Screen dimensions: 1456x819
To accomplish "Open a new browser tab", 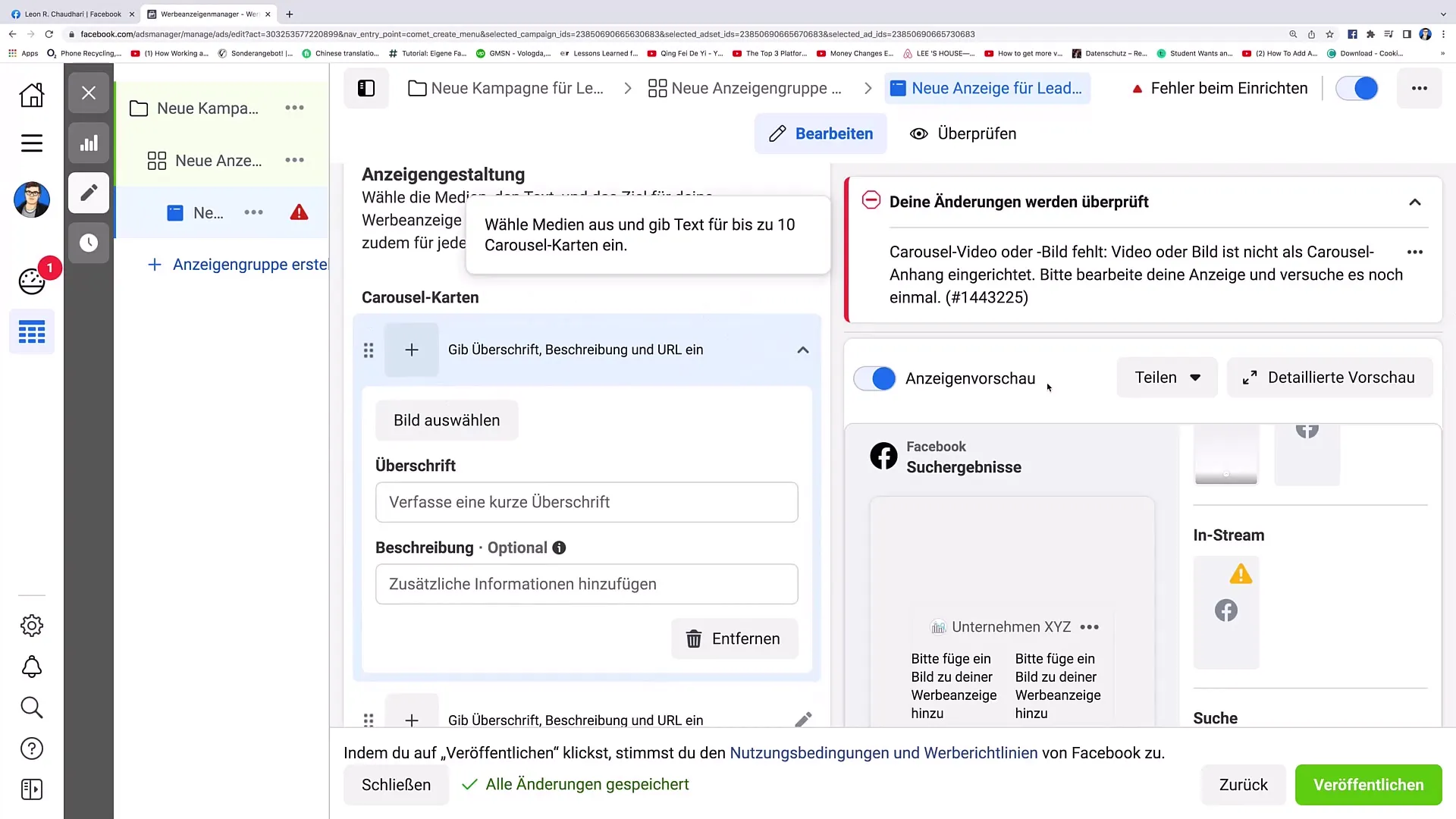I will 290,14.
